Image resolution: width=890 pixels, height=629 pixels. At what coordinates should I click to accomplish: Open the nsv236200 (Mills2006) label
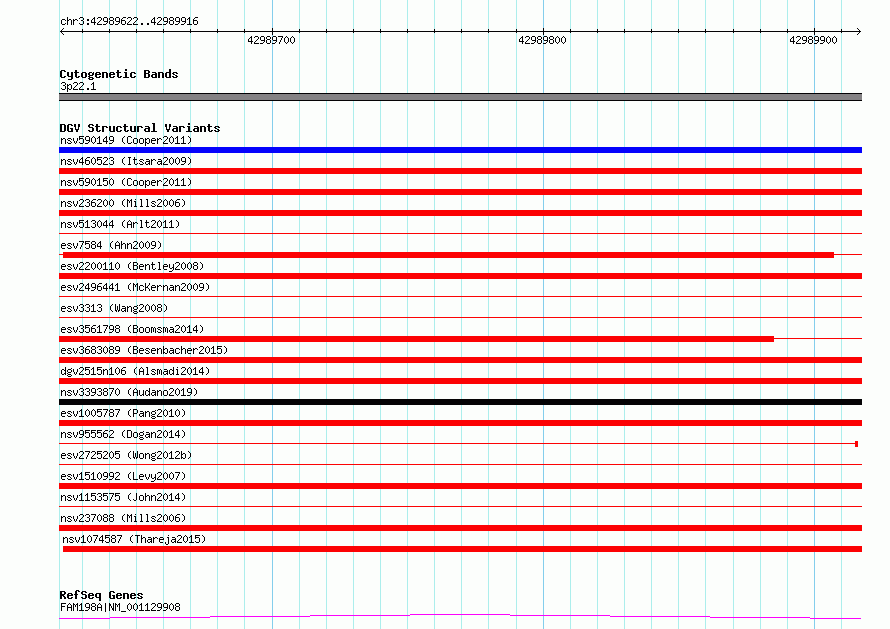[123, 203]
